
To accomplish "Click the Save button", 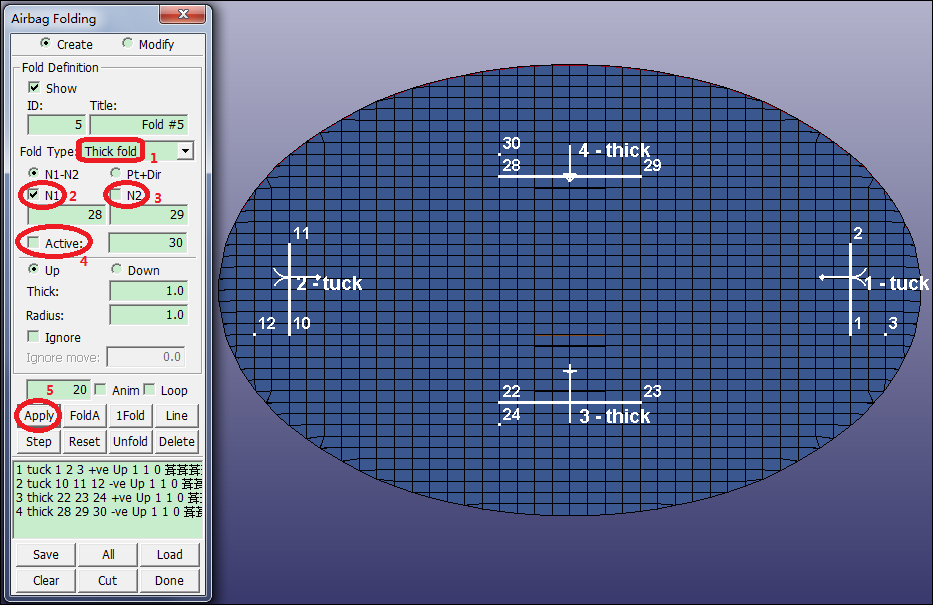I will click(x=46, y=554).
